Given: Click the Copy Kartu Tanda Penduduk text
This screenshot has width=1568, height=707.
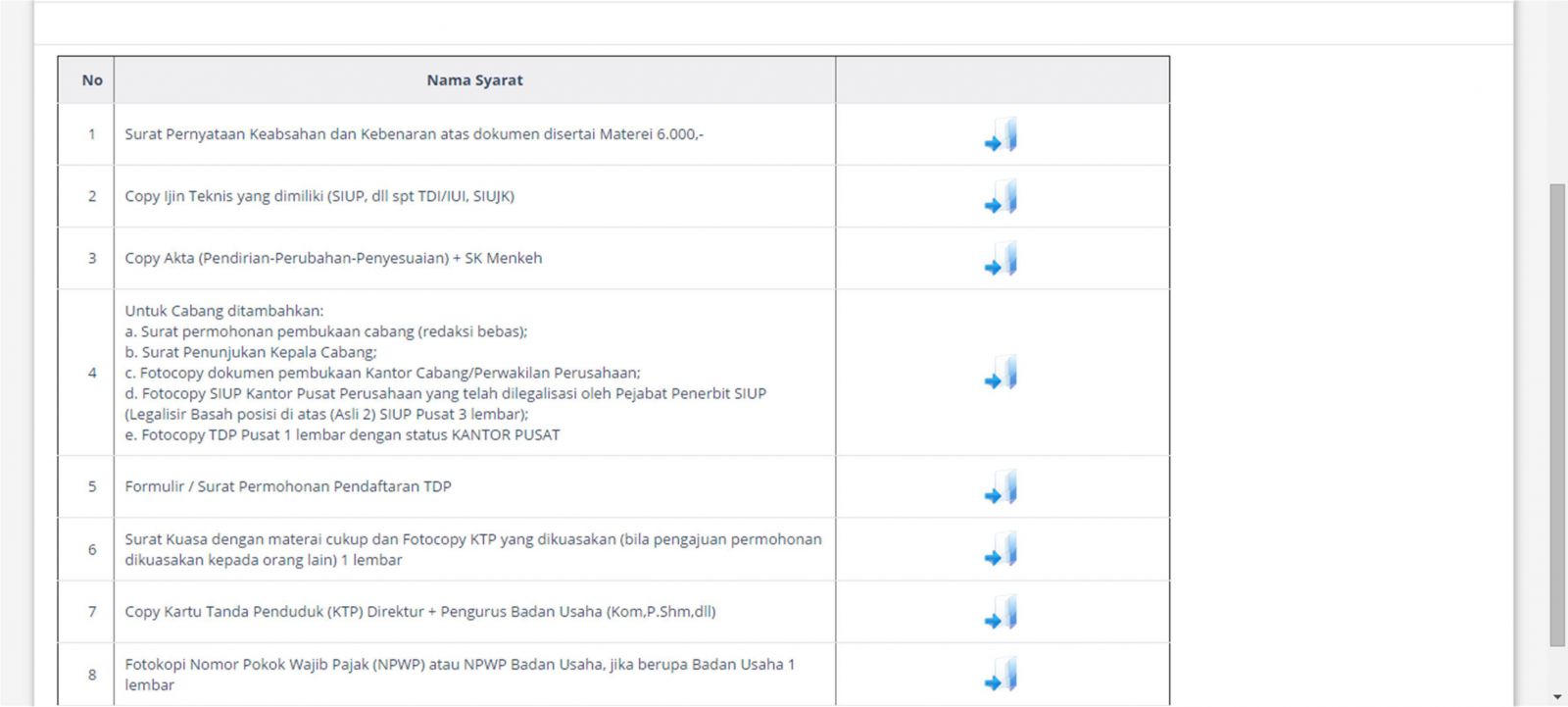Looking at the screenshot, I should click(419, 612).
